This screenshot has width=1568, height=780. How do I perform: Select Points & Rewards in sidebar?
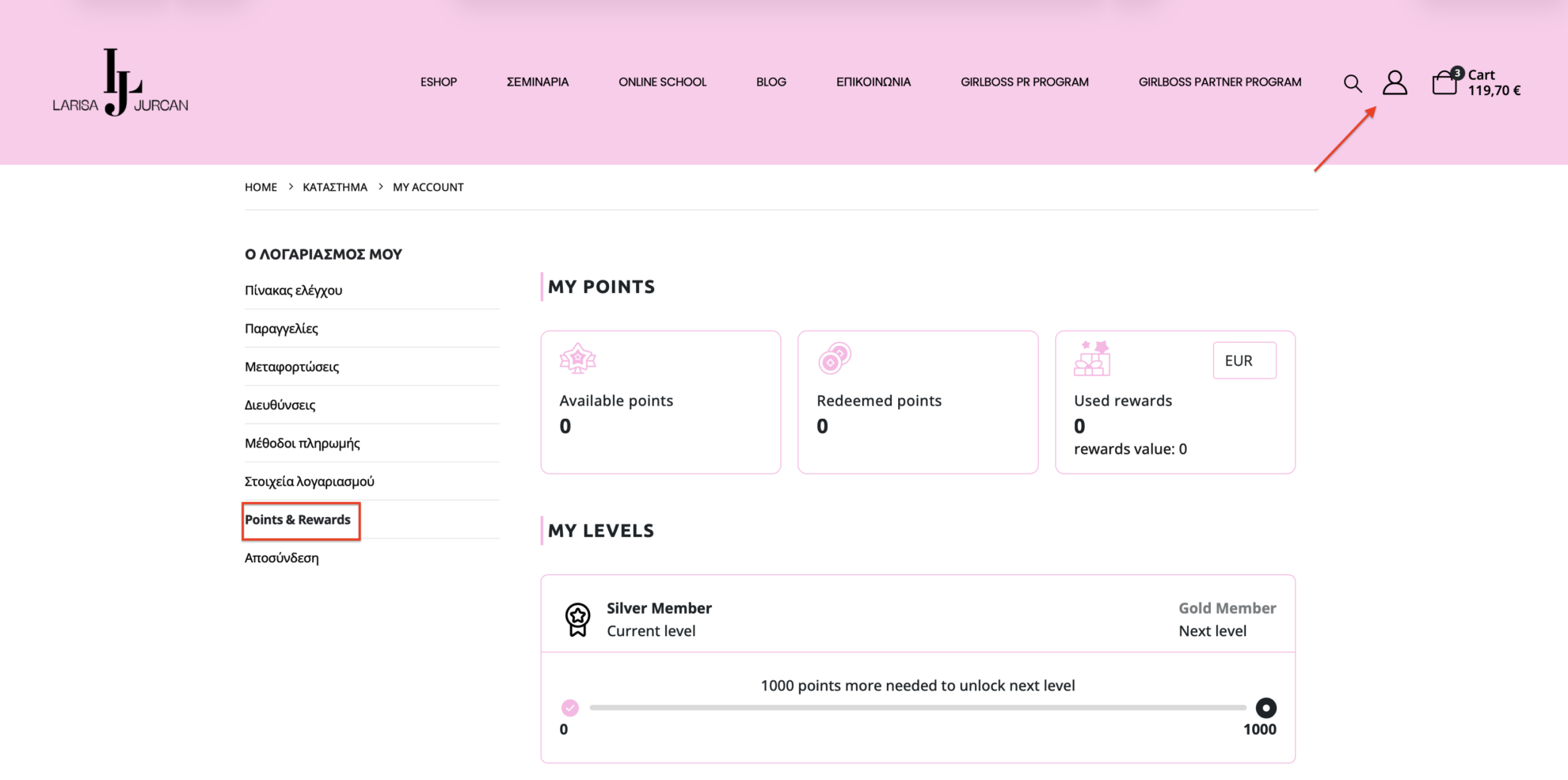click(297, 519)
